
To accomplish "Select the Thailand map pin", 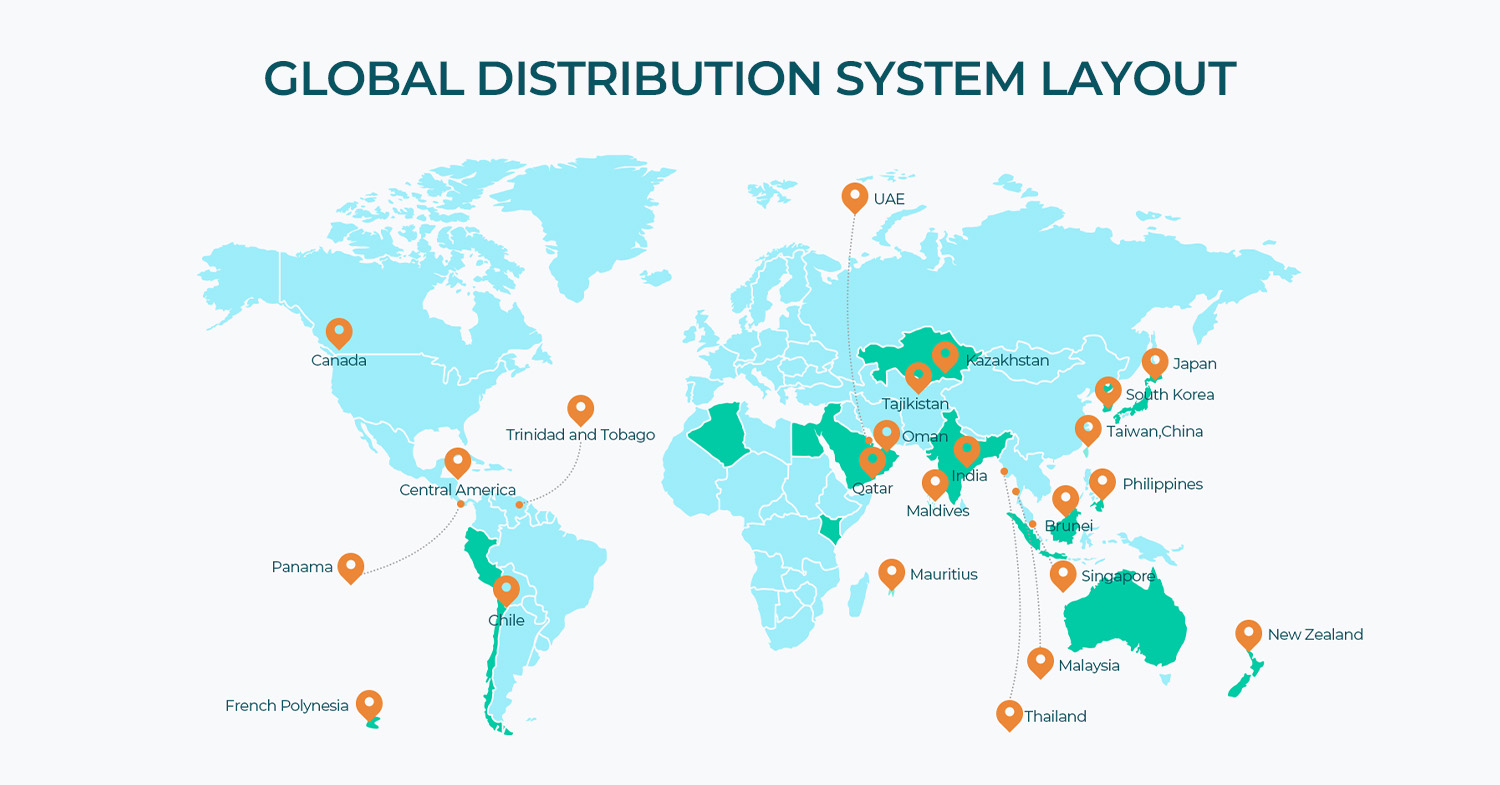I will click(1009, 713).
